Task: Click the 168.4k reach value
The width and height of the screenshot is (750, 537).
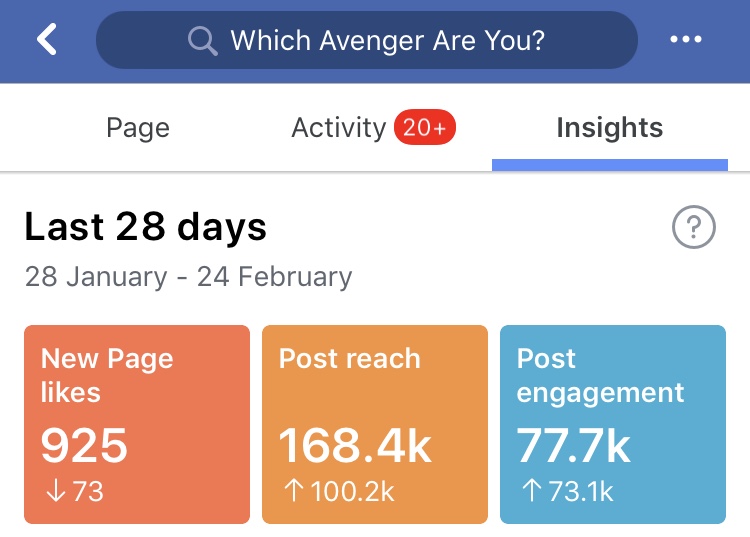Action: (x=355, y=447)
